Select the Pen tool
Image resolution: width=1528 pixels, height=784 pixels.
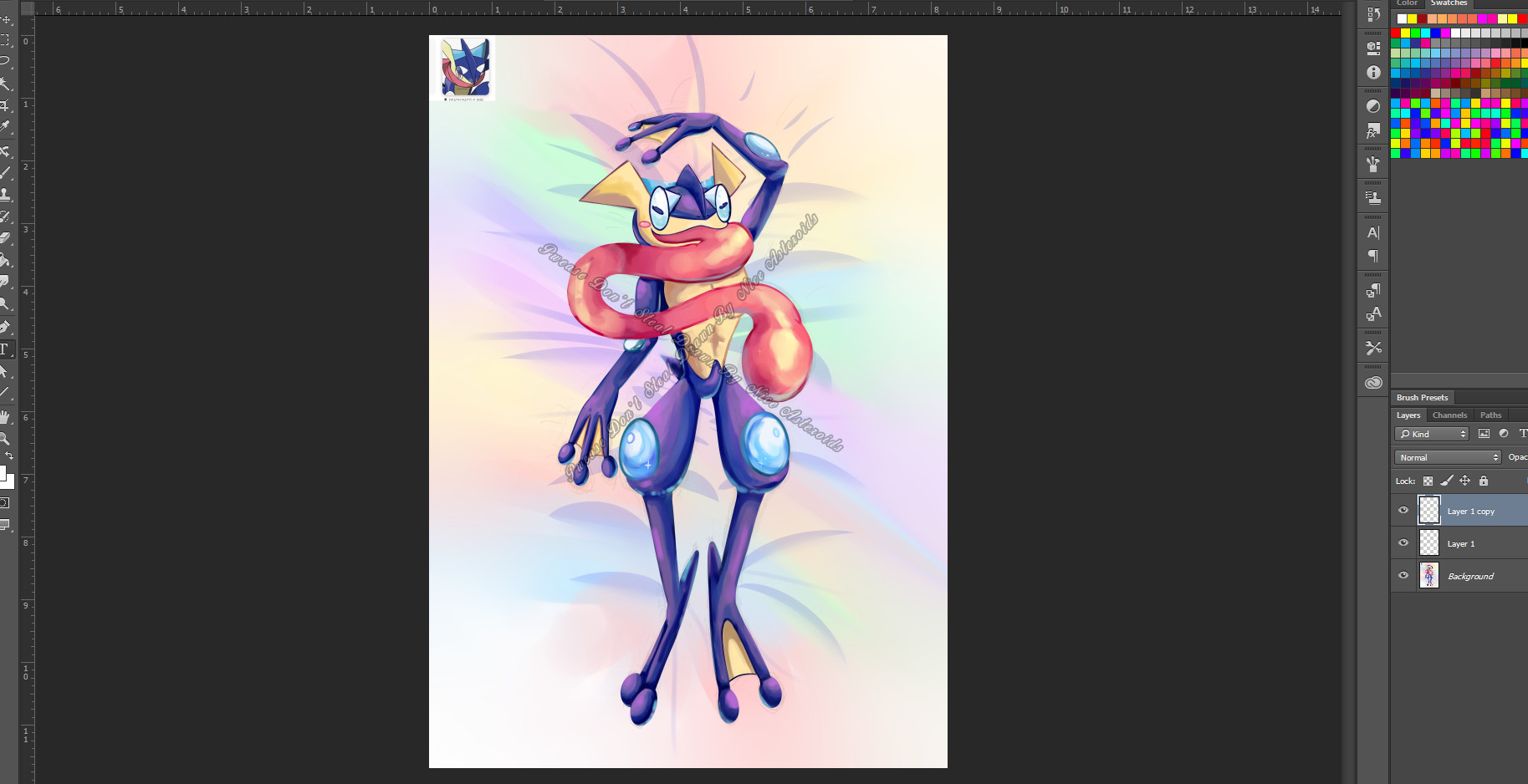click(x=5, y=327)
